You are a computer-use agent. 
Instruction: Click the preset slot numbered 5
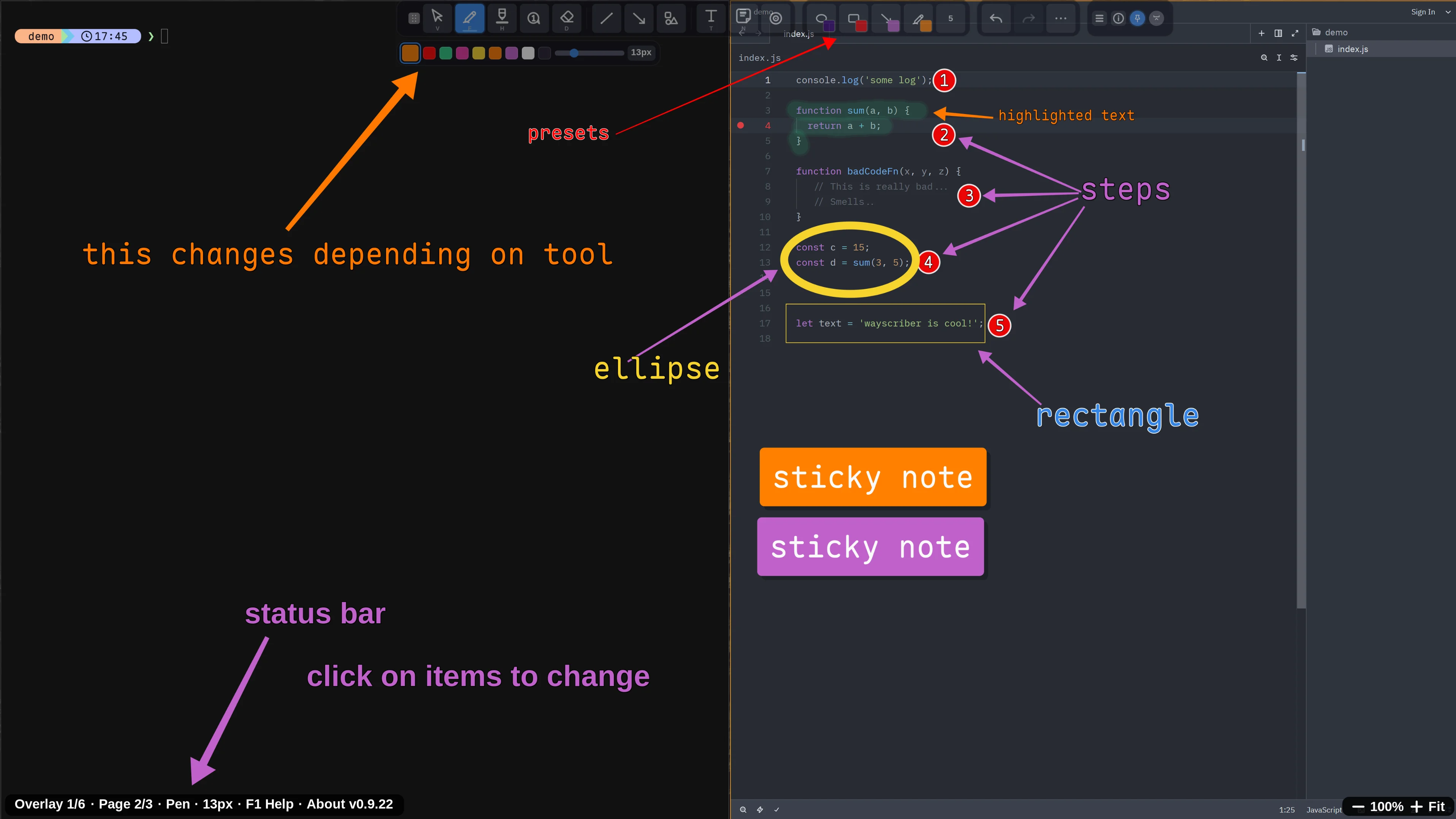951,19
